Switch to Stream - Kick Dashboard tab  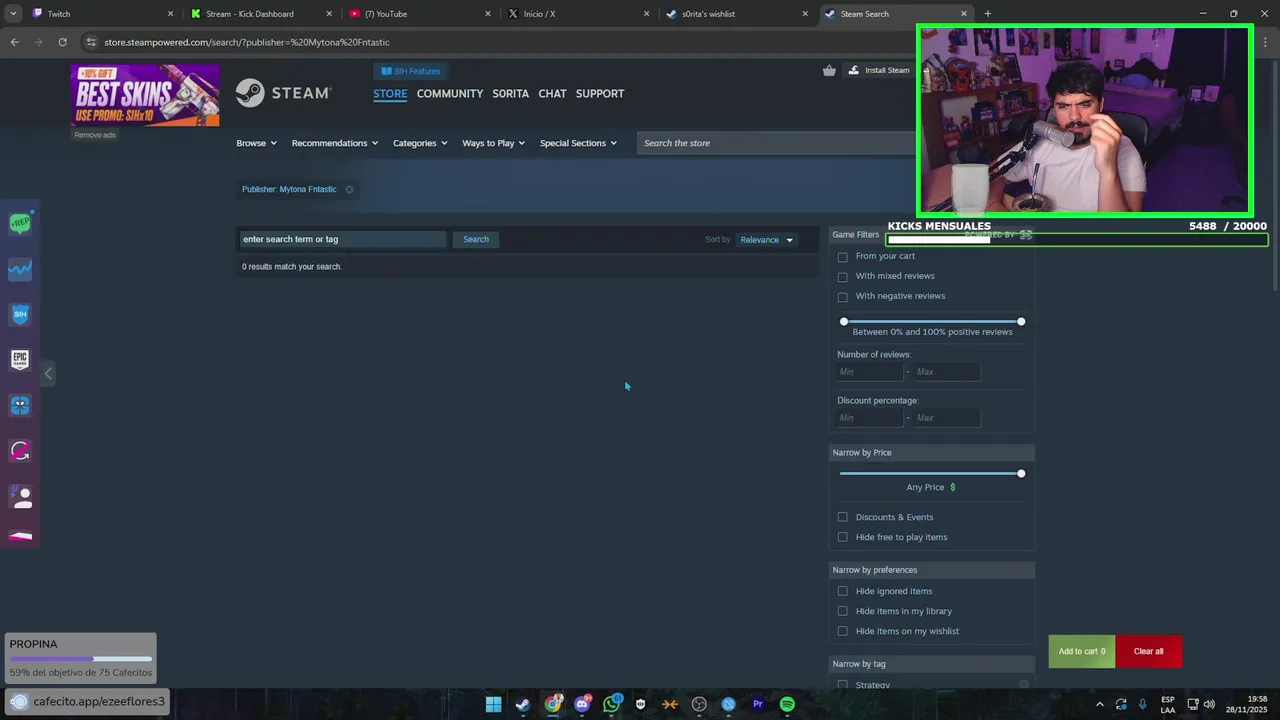click(260, 14)
